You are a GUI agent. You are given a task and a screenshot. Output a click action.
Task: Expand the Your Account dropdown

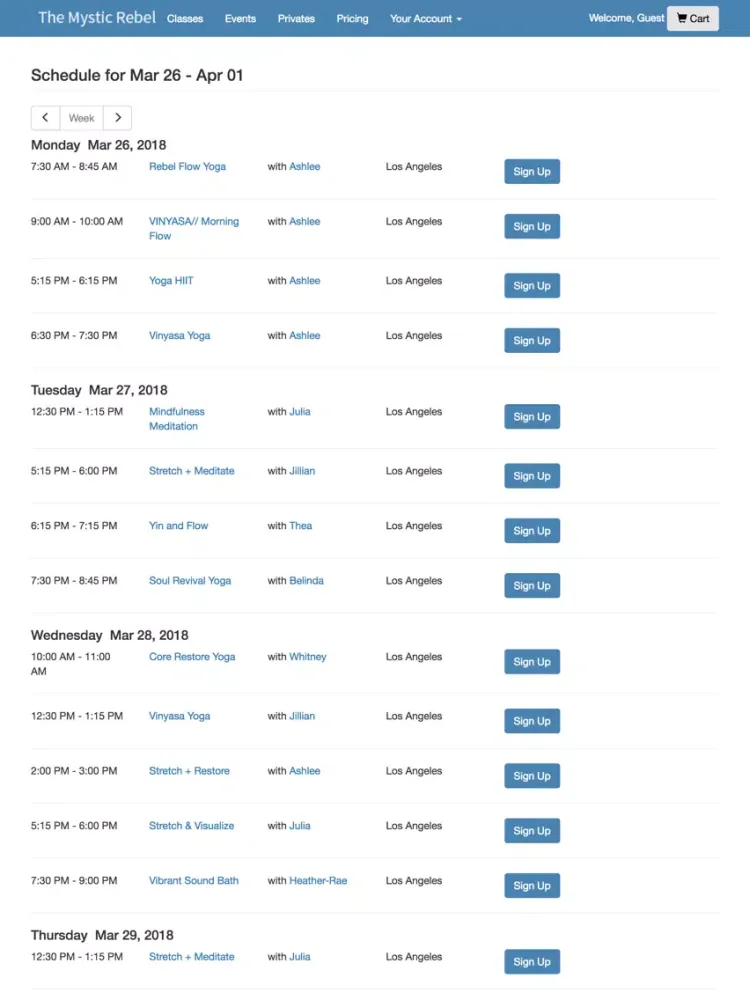coord(426,19)
